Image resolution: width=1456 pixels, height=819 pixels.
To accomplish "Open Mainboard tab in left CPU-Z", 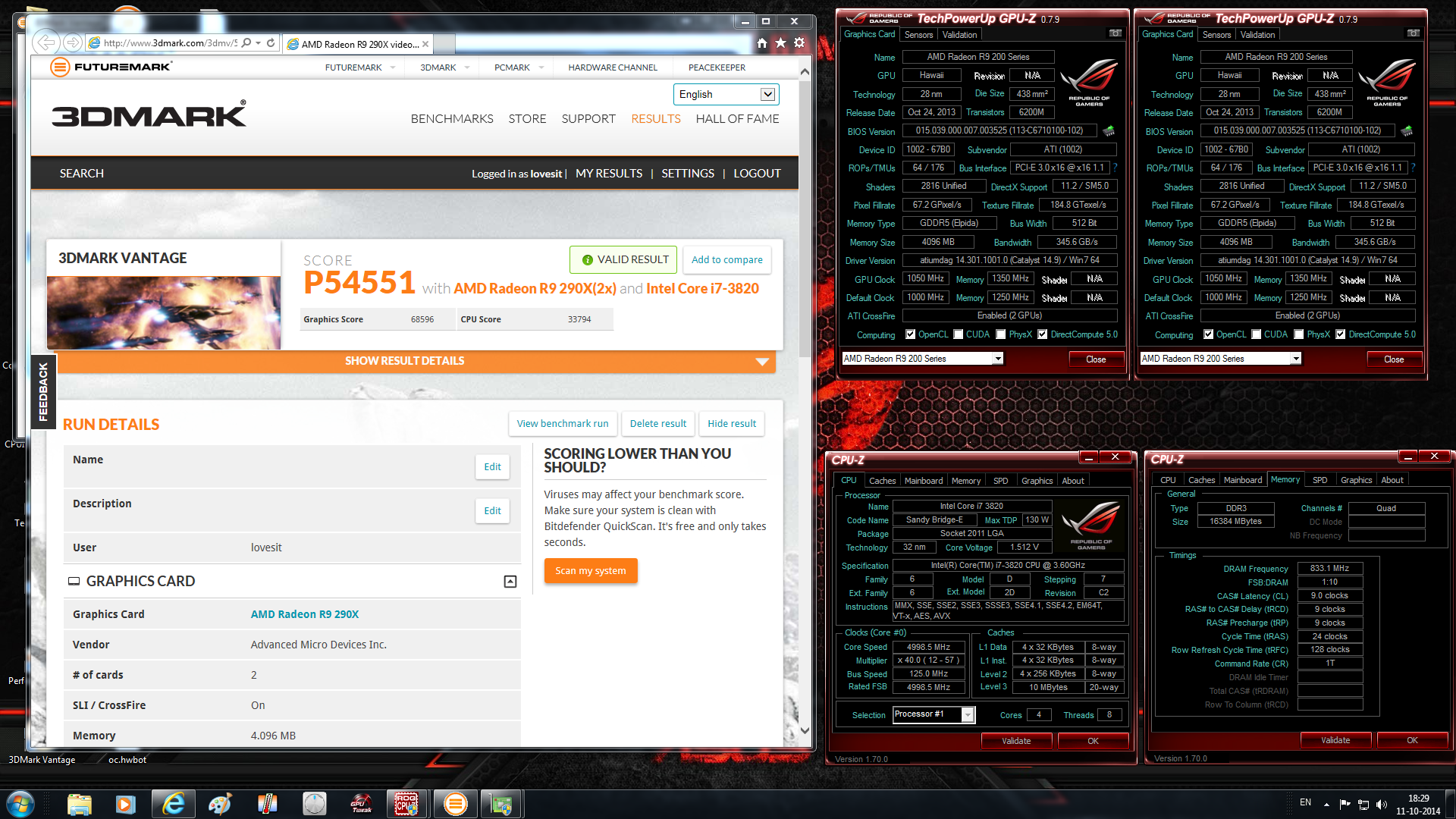I will coord(923,481).
